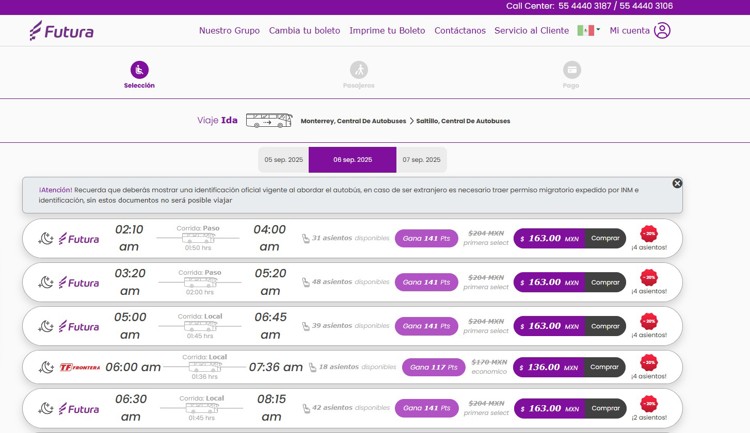Open Cambia tu boleto page
Image resolution: width=750 pixels, height=433 pixels.
click(304, 31)
